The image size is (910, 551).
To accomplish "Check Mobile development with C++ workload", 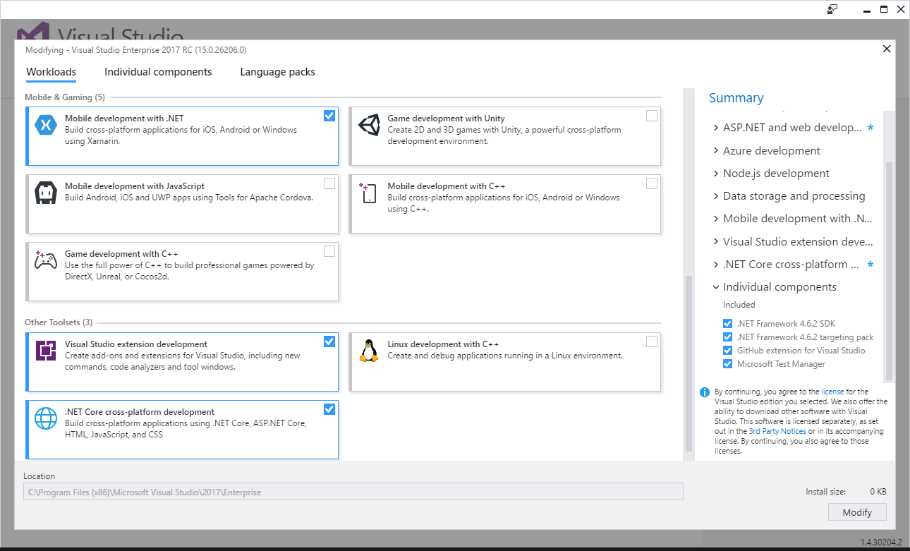I will coord(652,183).
